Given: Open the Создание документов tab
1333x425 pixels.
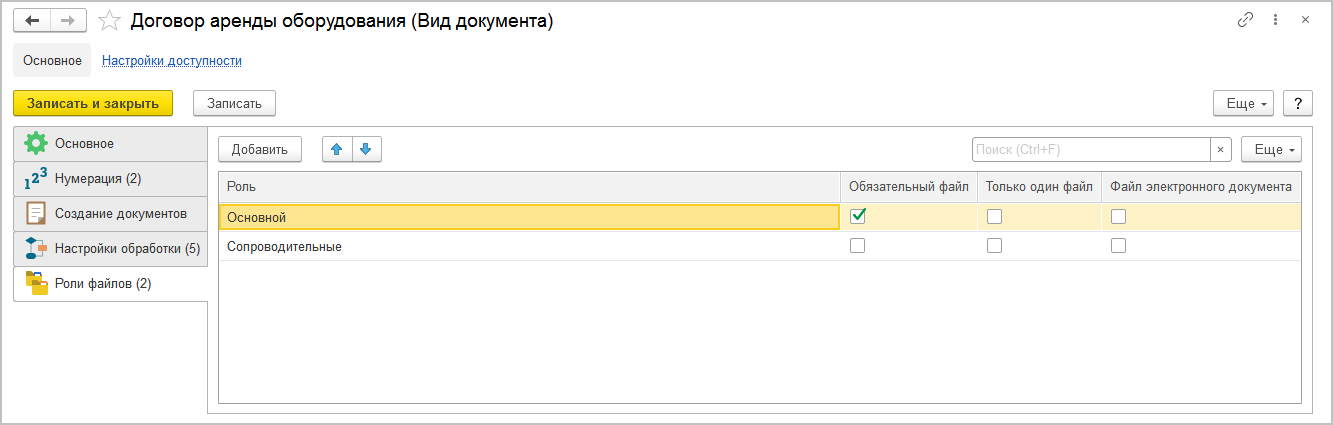Looking at the screenshot, I should (x=120, y=214).
